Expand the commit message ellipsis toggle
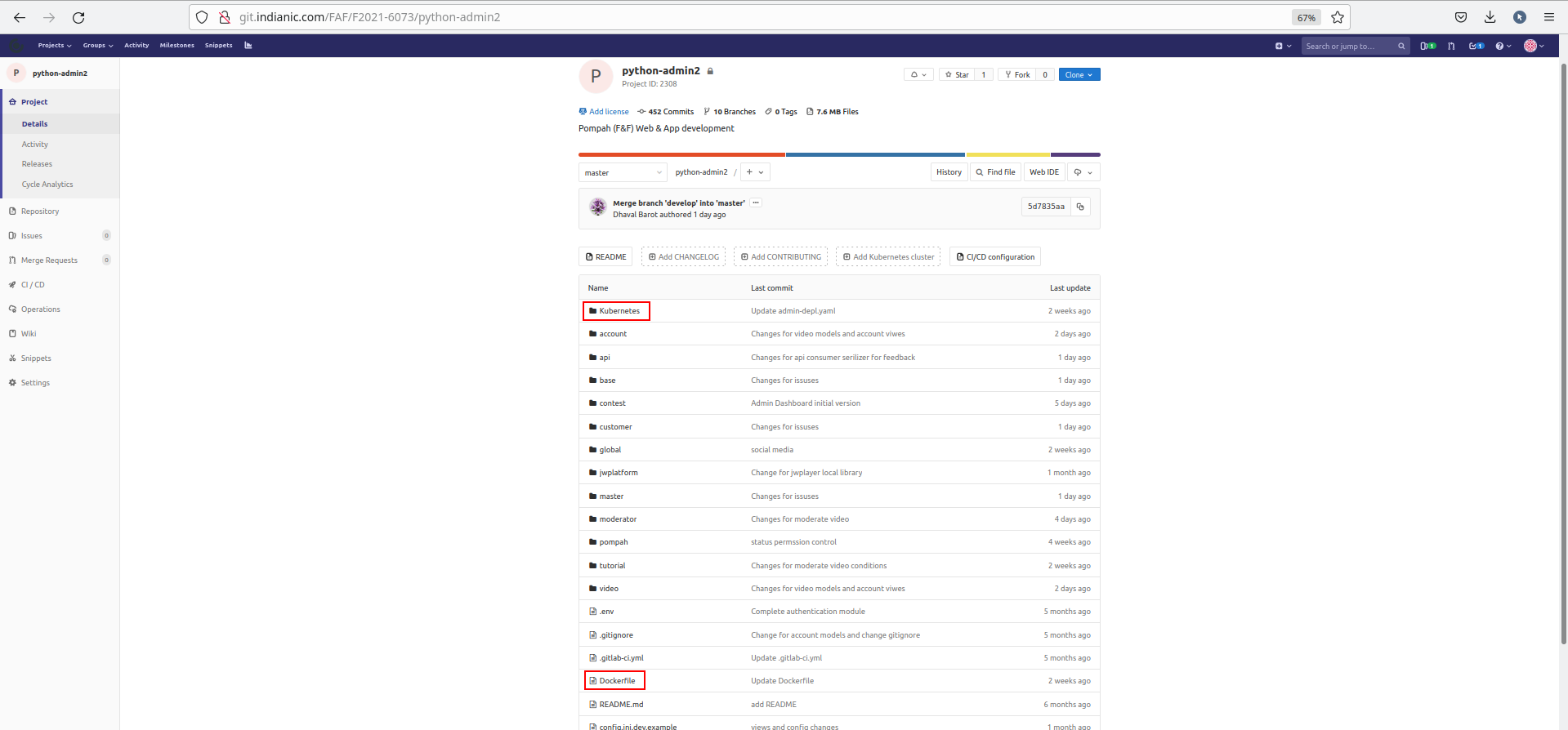 (756, 203)
